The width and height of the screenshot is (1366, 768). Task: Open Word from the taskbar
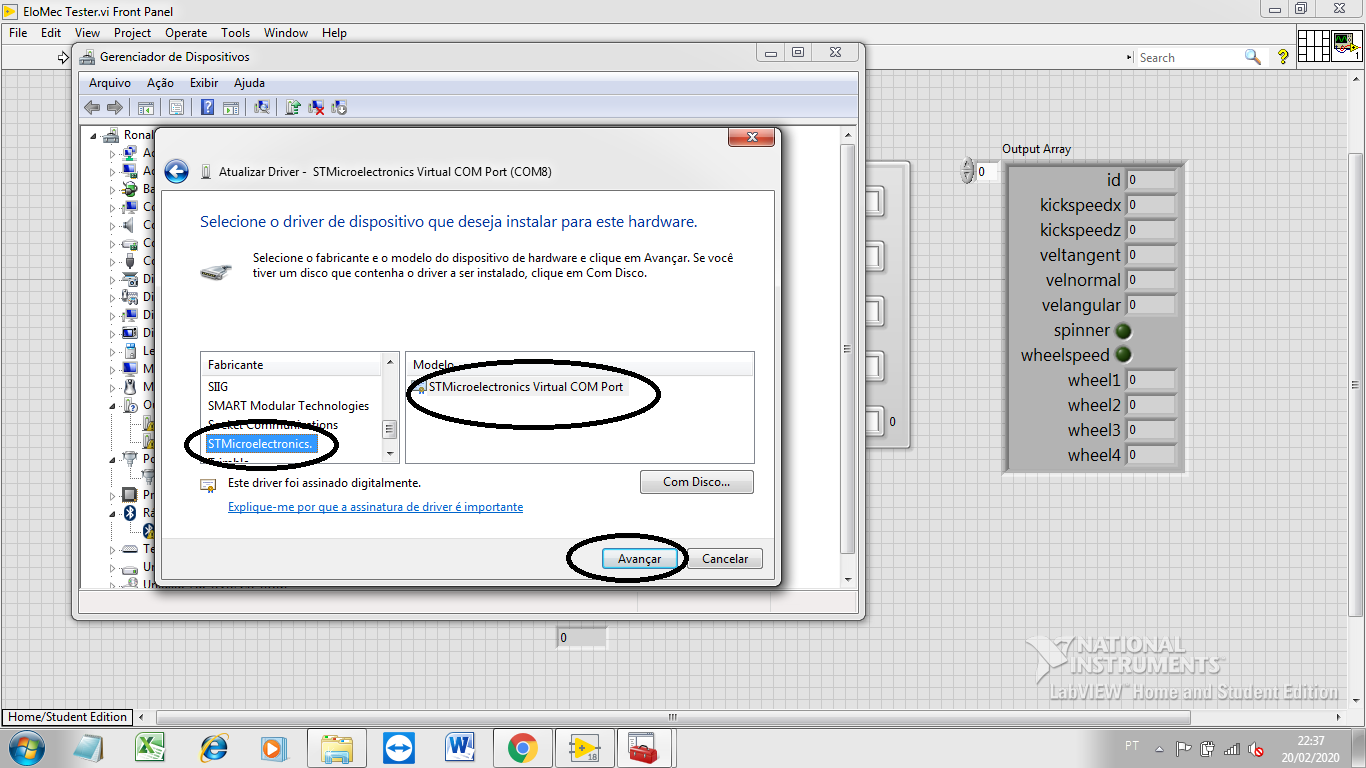pyautogui.click(x=460, y=747)
